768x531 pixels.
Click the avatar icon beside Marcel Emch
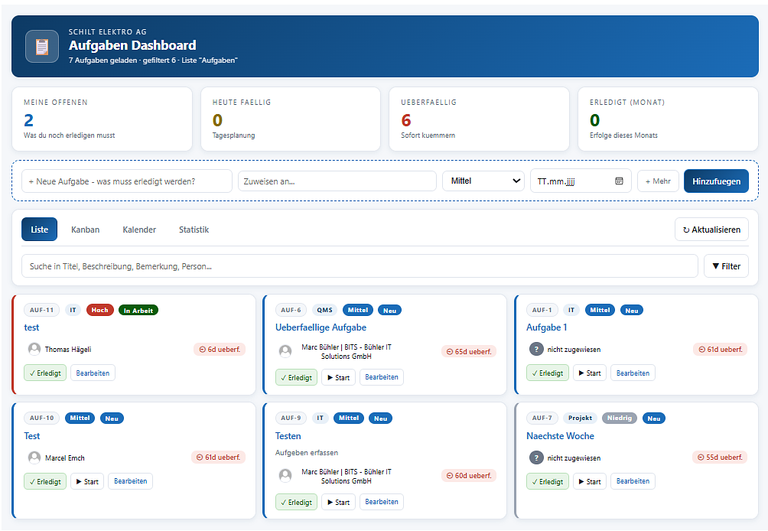[x=34, y=458]
